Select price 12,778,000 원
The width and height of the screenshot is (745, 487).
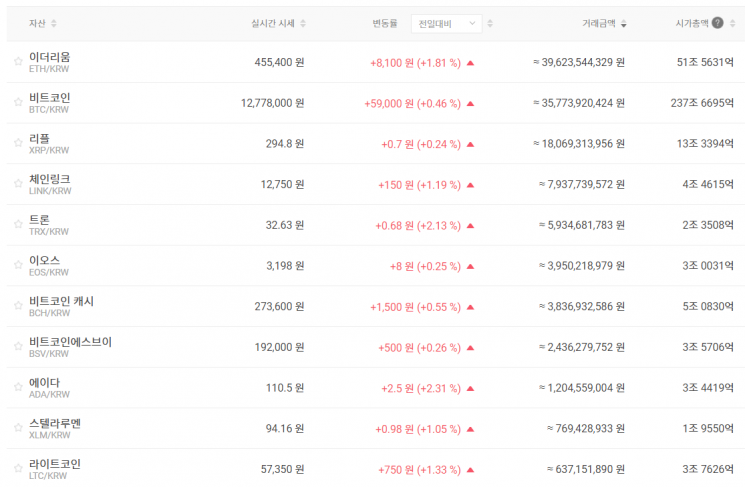272,103
